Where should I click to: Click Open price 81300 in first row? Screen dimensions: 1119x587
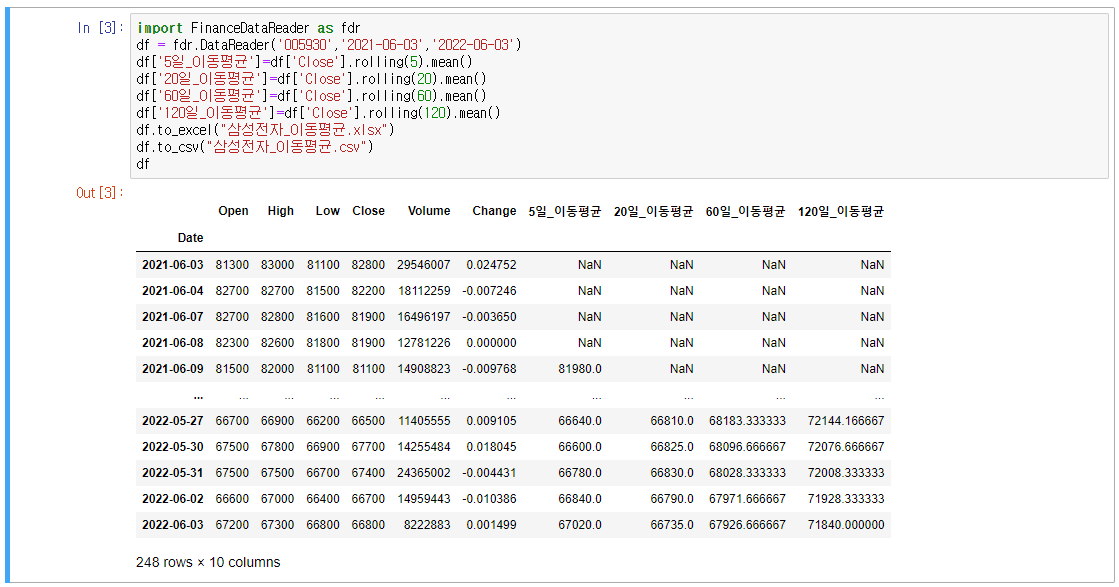(x=232, y=265)
